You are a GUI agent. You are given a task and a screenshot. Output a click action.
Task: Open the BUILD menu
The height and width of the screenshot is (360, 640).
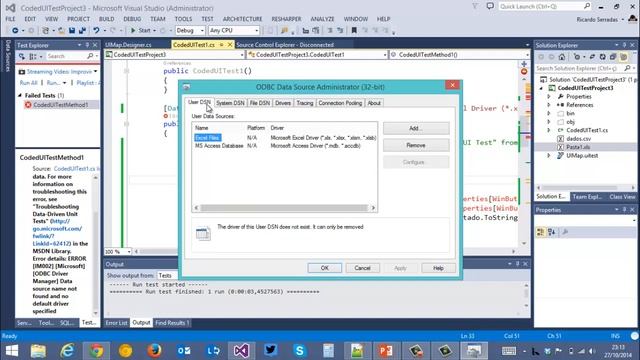click(x=107, y=19)
